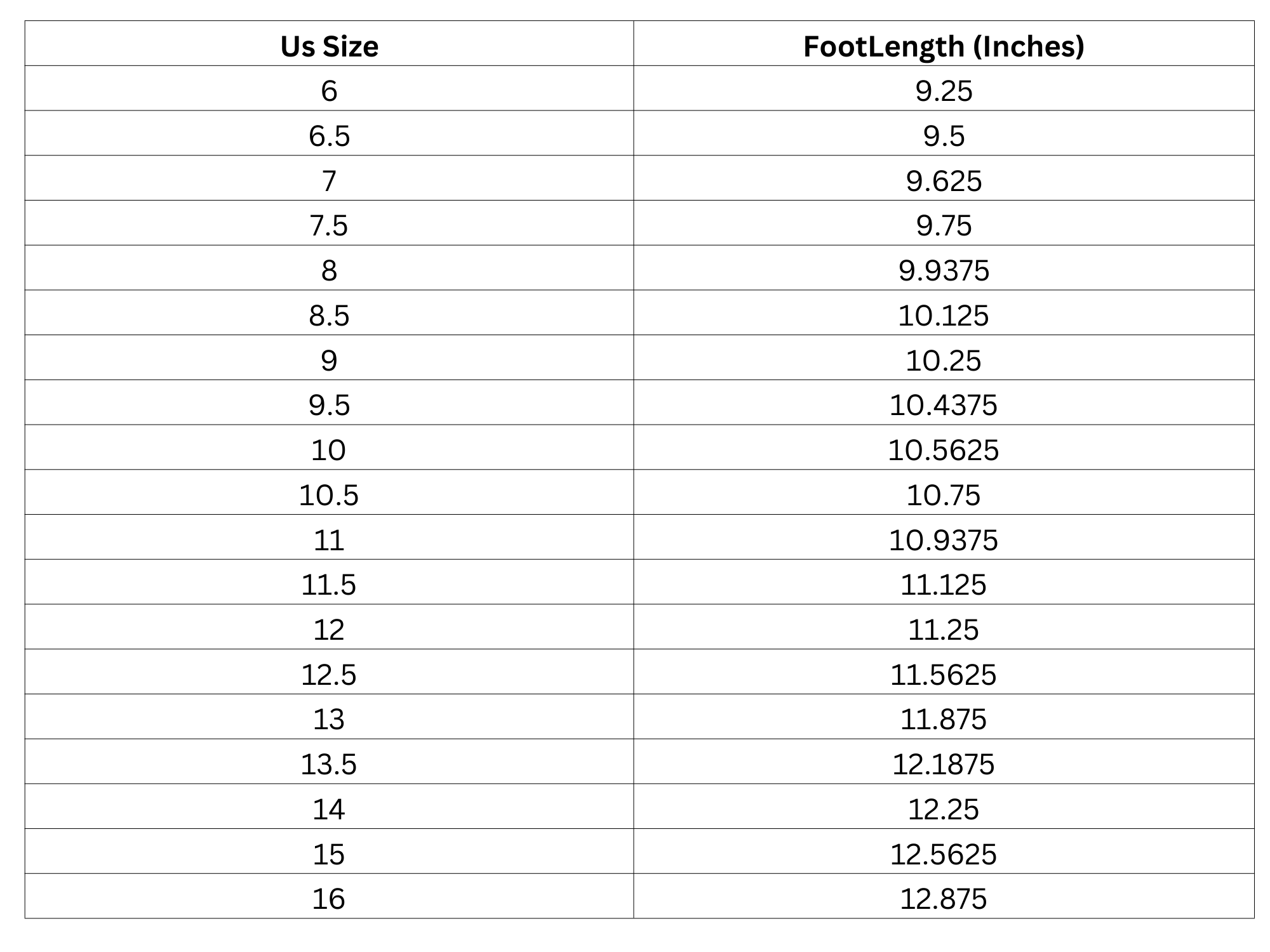Click the US size 7.5 cell
1270x952 pixels.
329,223
